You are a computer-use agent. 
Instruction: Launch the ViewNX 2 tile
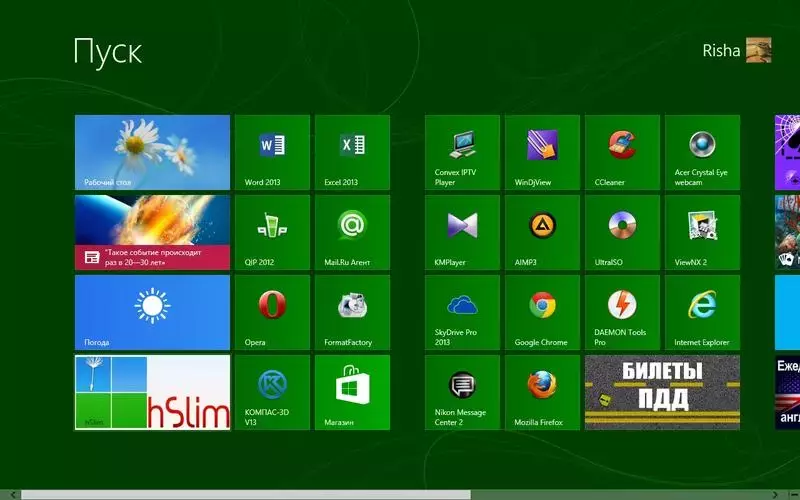(703, 233)
